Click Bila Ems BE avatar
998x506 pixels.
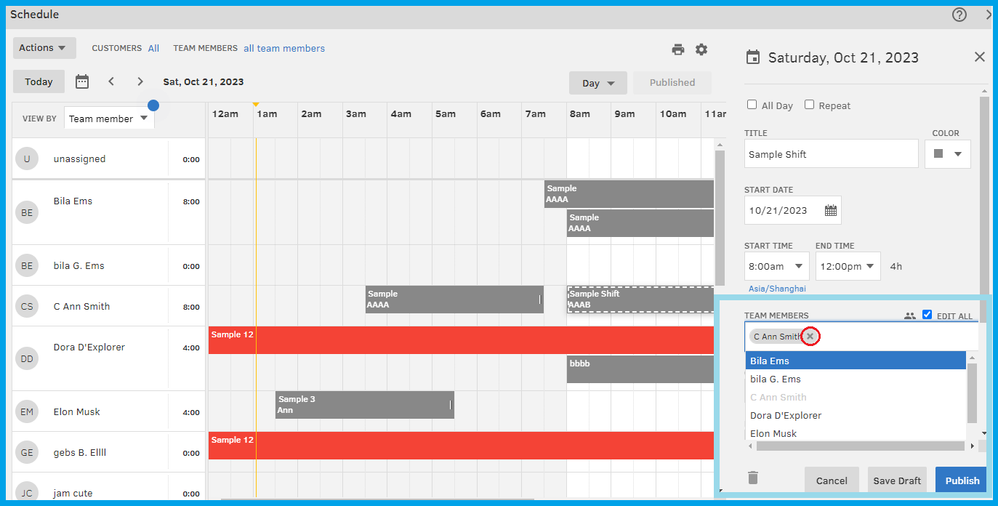27,213
